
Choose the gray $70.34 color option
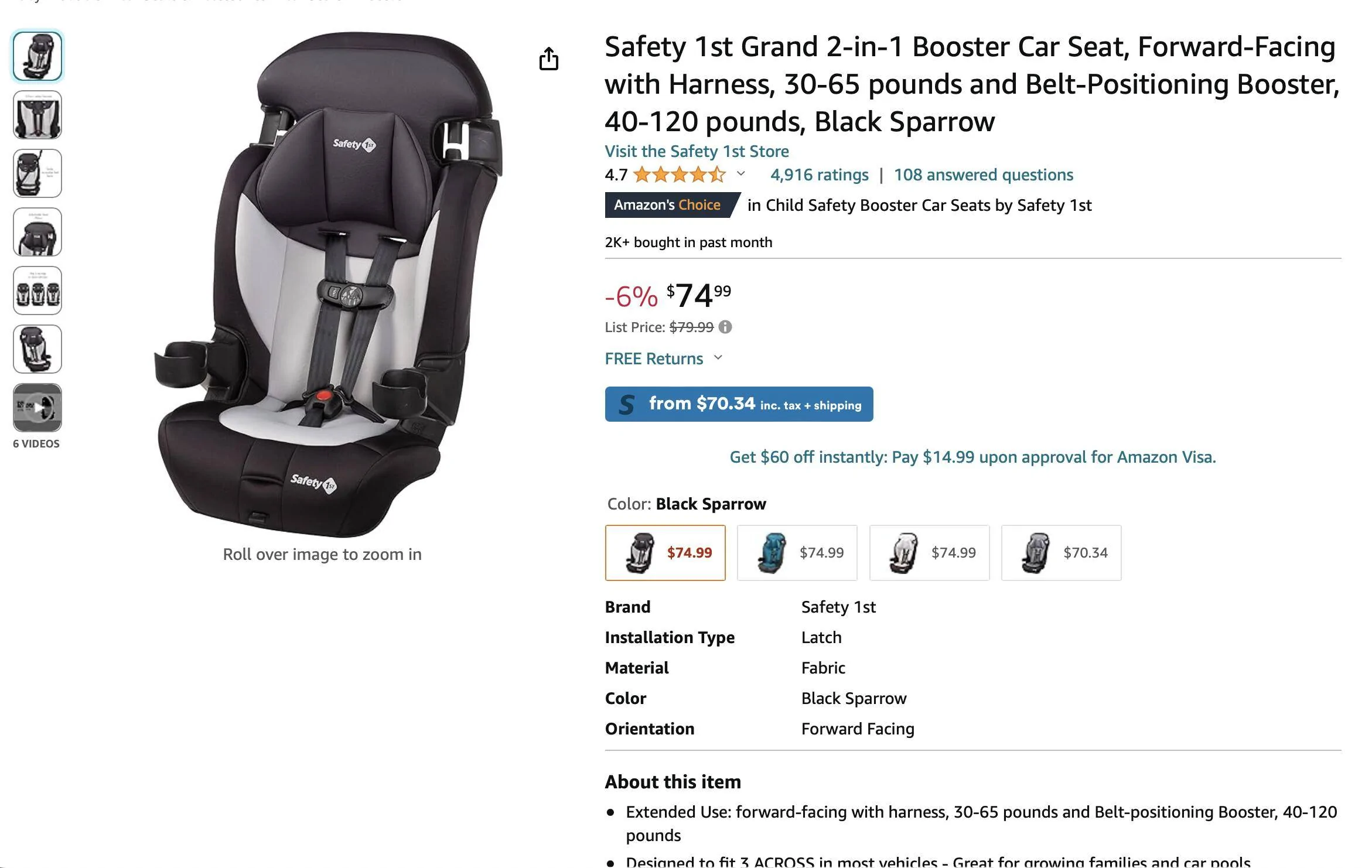[1061, 553]
